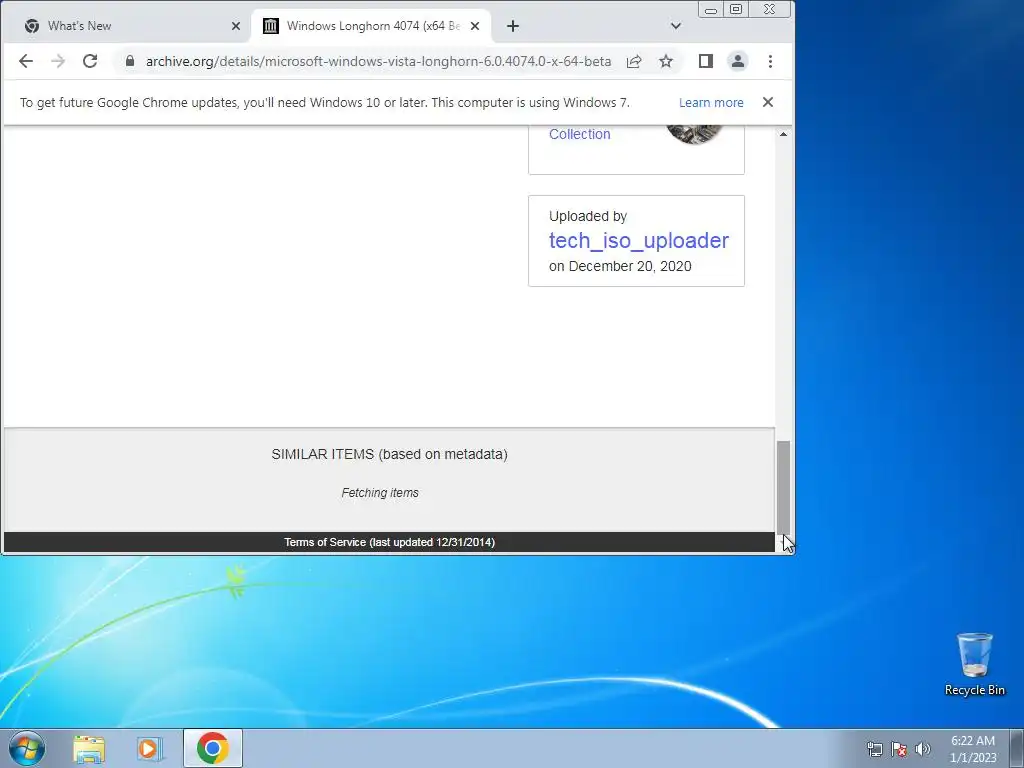This screenshot has height=768, width=1024.
Task: Open Chrome profile avatar
Action: (x=737, y=61)
